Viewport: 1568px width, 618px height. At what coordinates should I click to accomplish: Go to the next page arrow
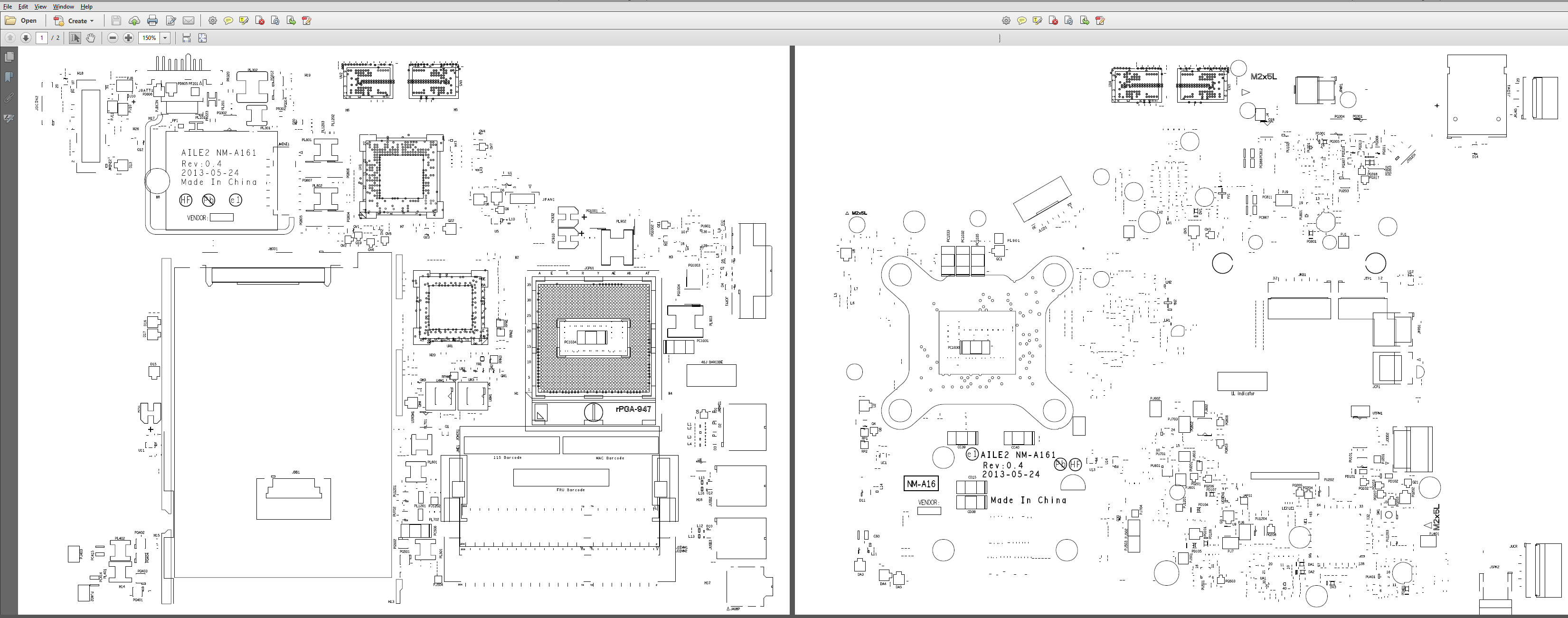[26, 38]
